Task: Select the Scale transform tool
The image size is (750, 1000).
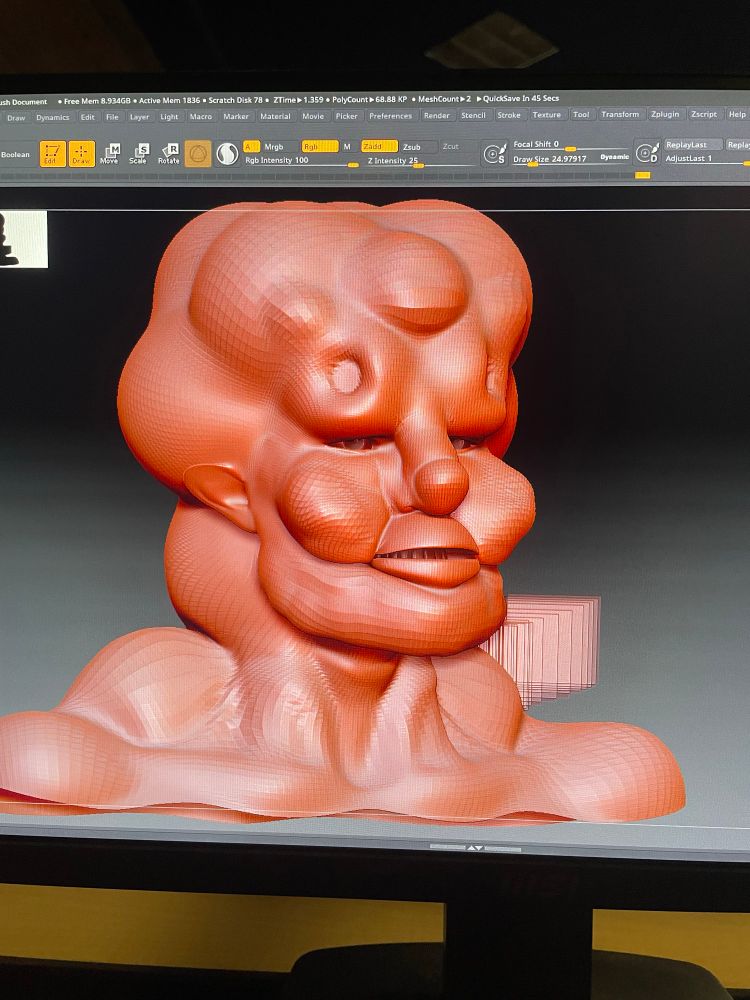Action: pyautogui.click(x=138, y=154)
